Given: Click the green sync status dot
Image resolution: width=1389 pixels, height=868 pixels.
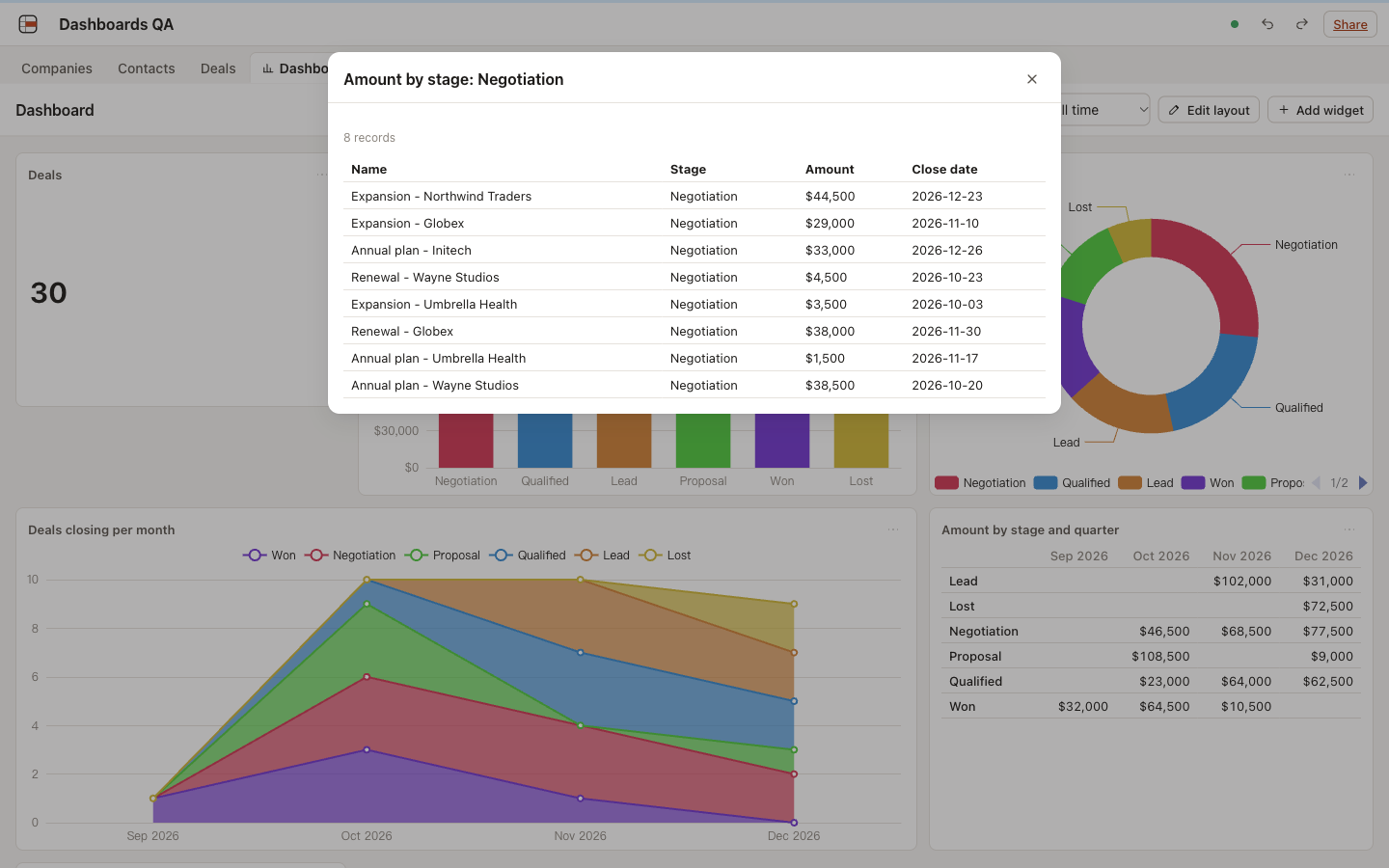Looking at the screenshot, I should [x=1235, y=24].
